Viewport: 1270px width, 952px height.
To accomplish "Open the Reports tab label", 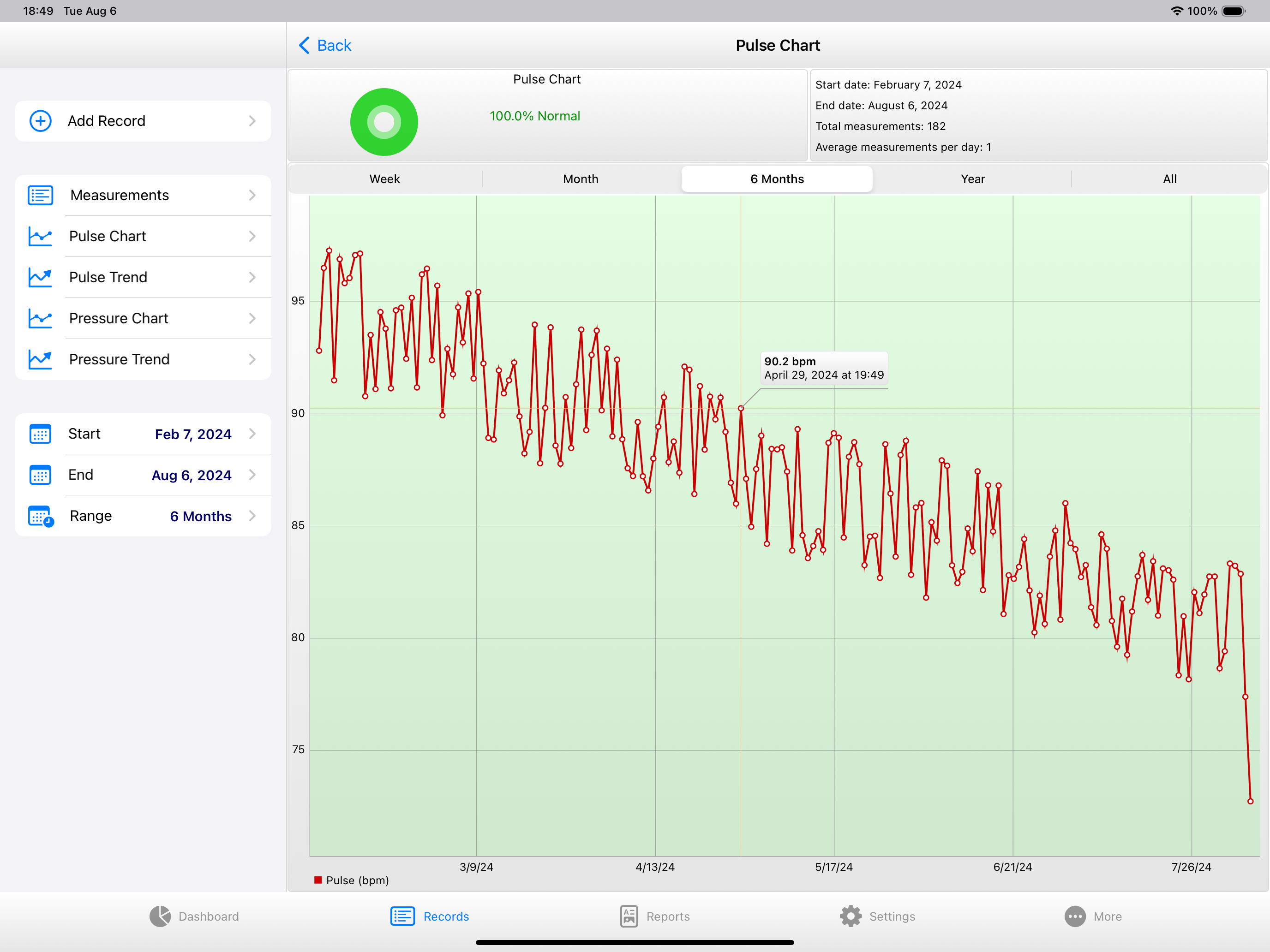I will click(x=668, y=916).
